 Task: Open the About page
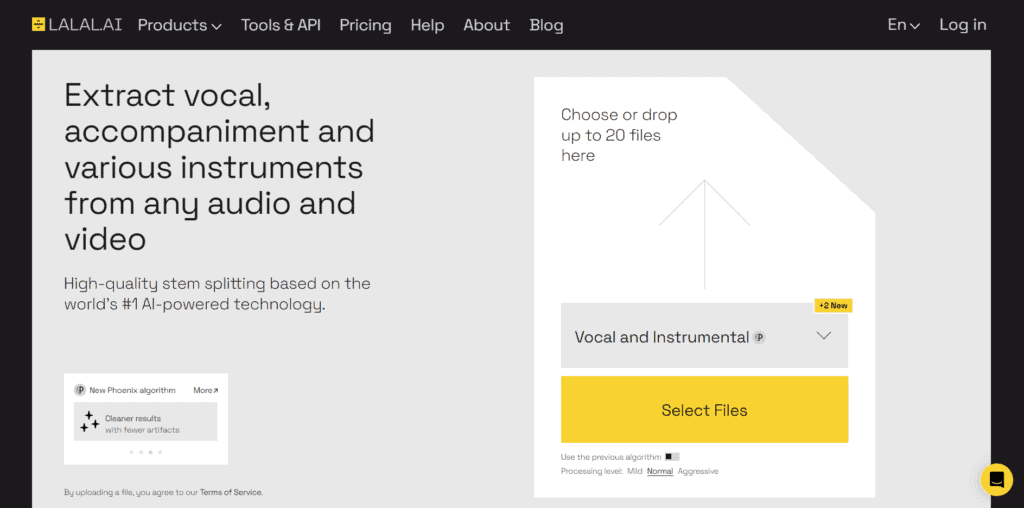[x=487, y=25]
